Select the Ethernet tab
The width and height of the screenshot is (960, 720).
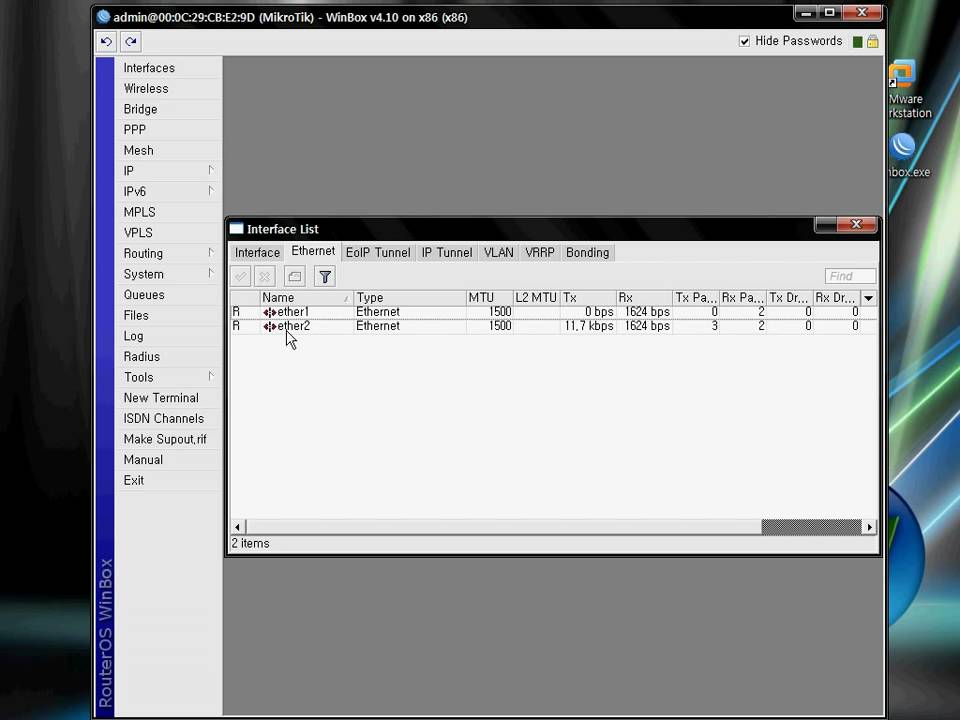[313, 251]
